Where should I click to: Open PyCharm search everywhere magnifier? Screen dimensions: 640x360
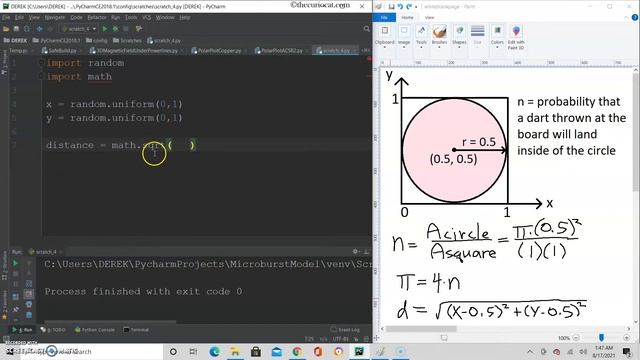[366, 29]
